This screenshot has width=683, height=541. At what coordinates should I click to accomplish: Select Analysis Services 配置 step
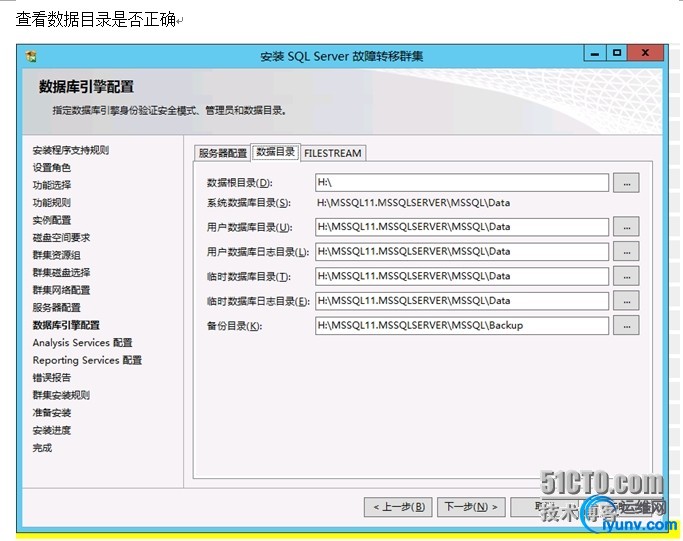[x=82, y=342]
